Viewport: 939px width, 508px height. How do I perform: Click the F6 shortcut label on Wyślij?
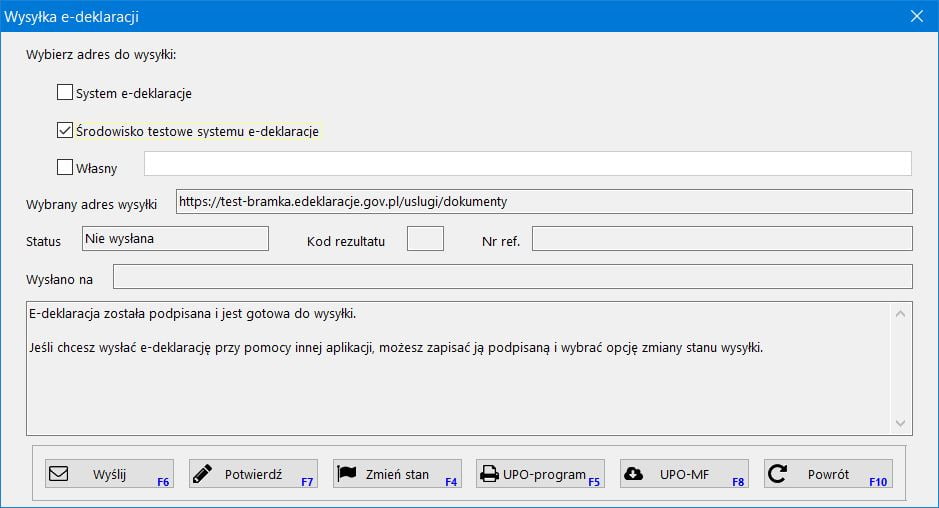(x=164, y=482)
